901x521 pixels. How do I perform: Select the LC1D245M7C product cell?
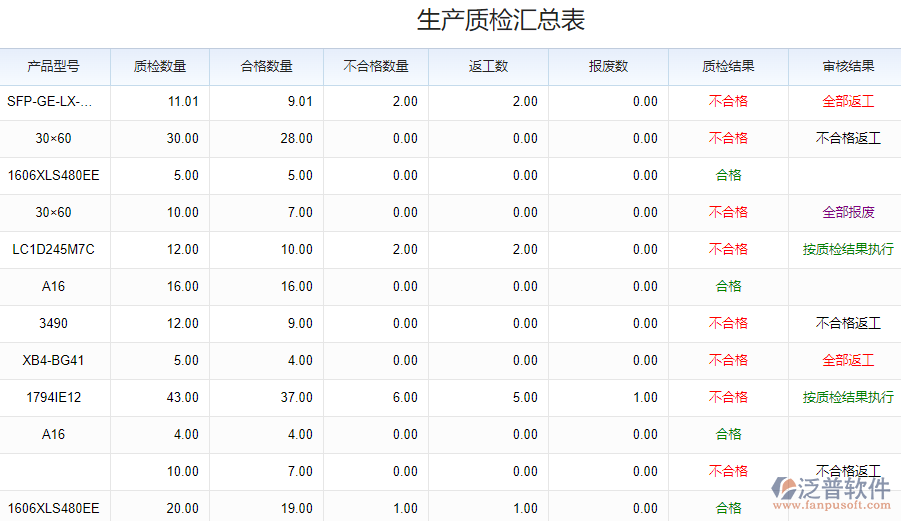point(53,249)
